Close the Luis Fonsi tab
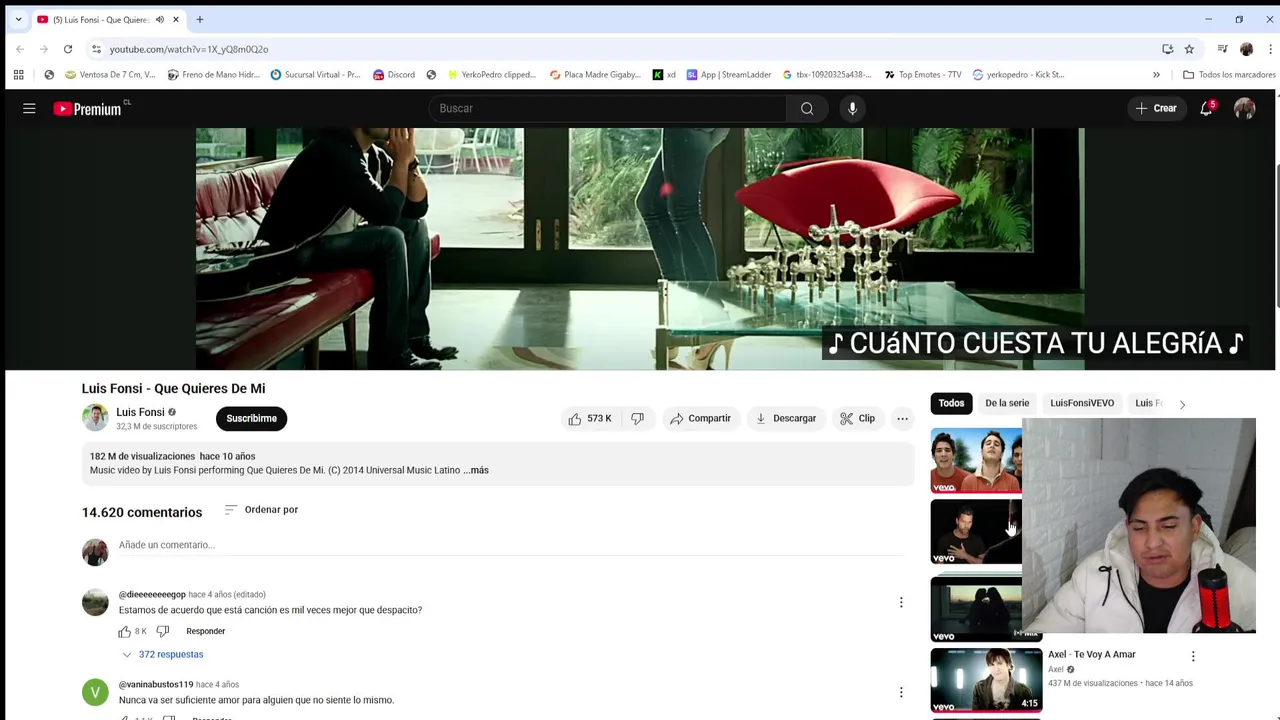This screenshot has width=1280, height=720. coord(176,19)
